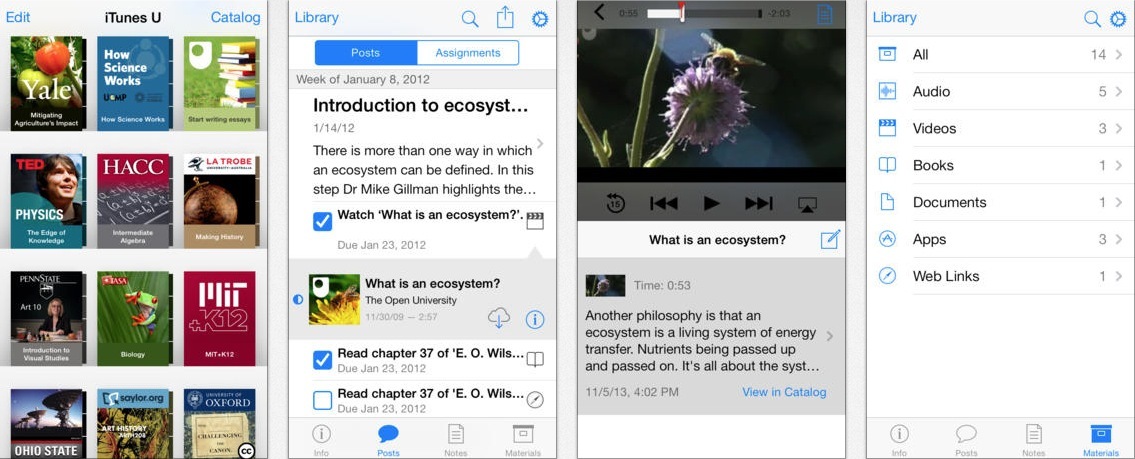The width and height of the screenshot is (1135, 459).
Task: Tap the Books icon in the materials list
Action: (x=887, y=165)
